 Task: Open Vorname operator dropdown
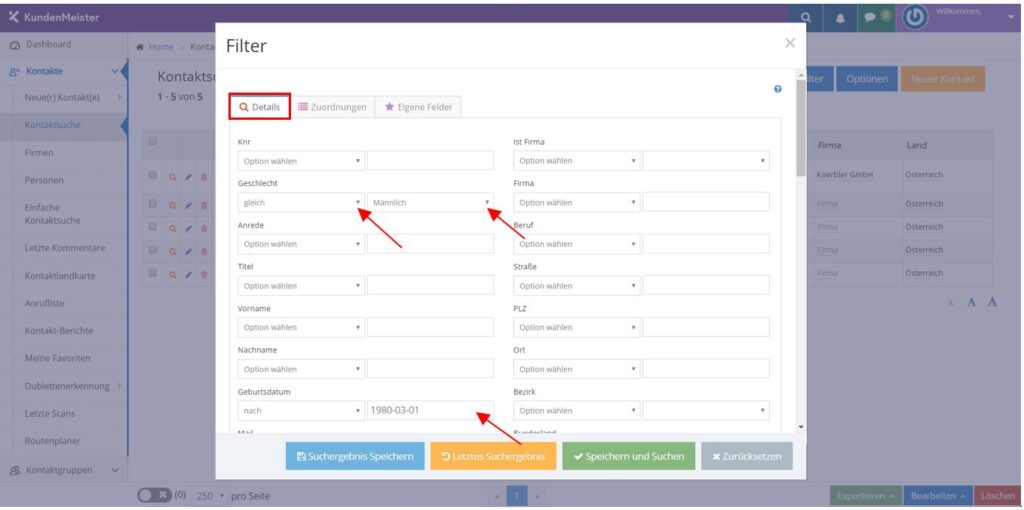coord(301,327)
